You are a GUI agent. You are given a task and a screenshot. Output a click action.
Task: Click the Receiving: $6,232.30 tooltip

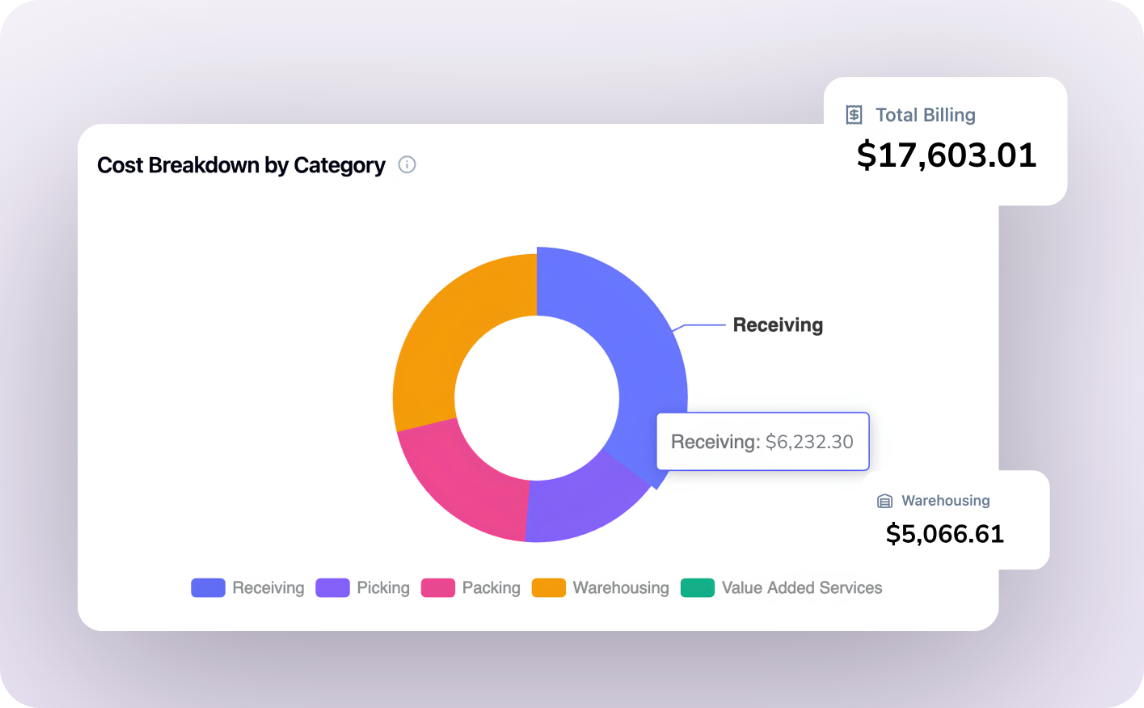click(x=762, y=442)
